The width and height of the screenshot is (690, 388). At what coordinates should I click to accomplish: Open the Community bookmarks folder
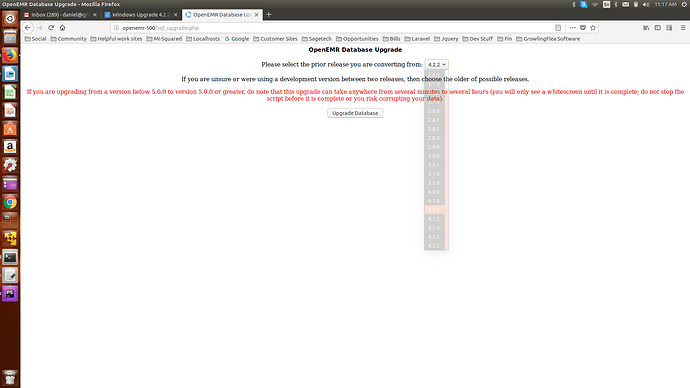(68, 39)
